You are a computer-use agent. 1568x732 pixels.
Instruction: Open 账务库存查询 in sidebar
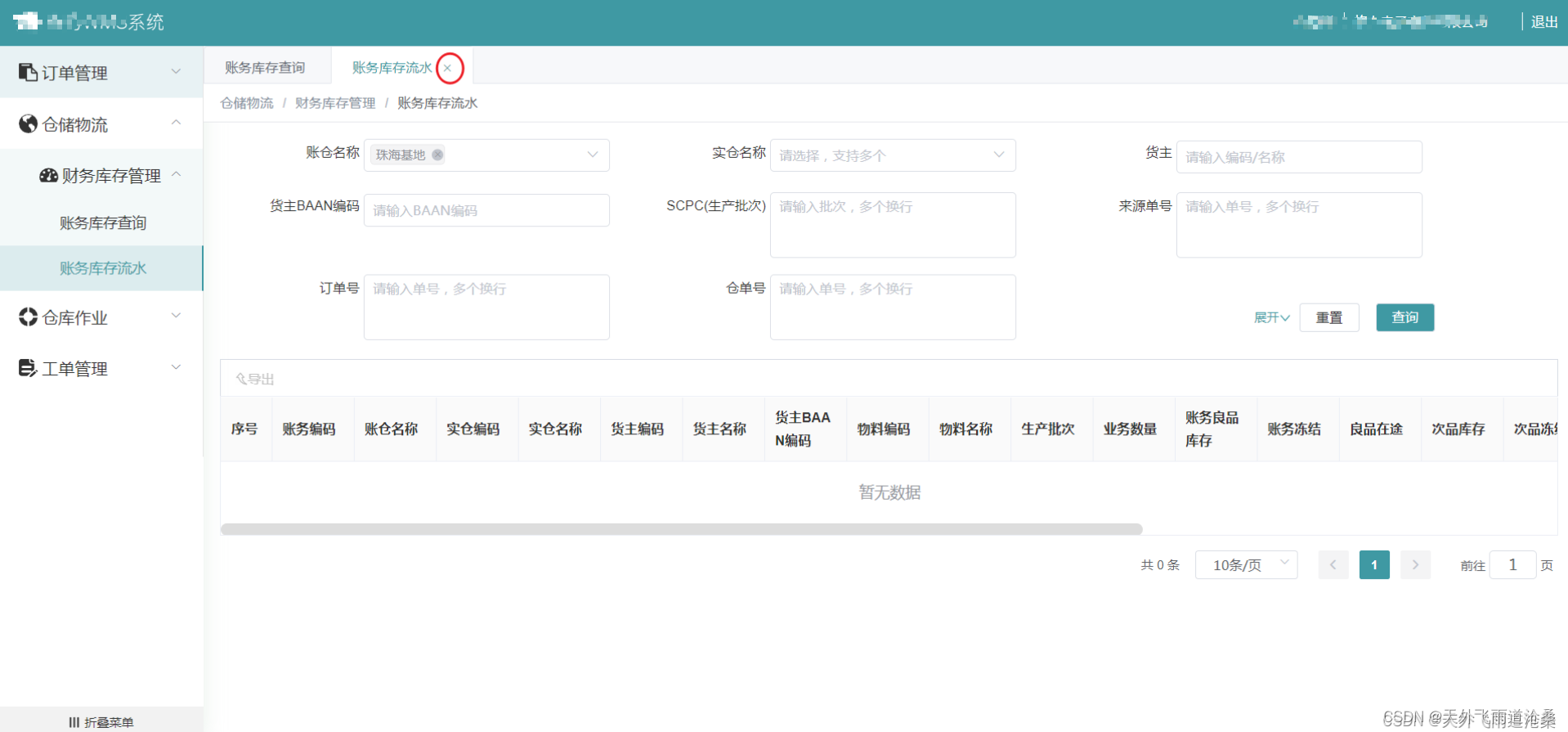(x=102, y=222)
